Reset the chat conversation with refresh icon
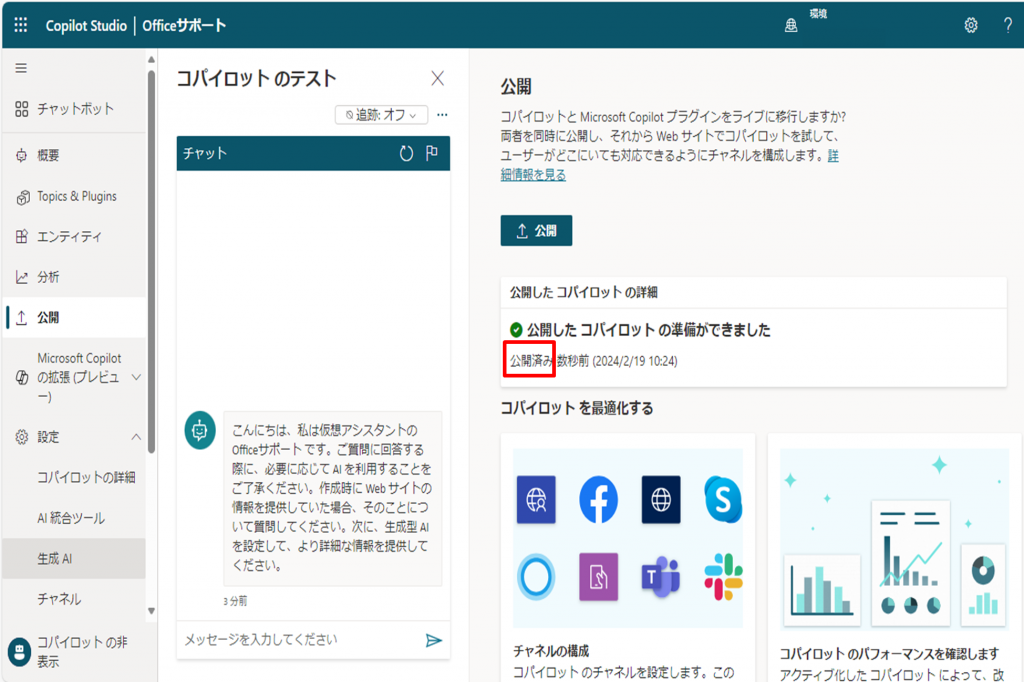 pos(406,154)
